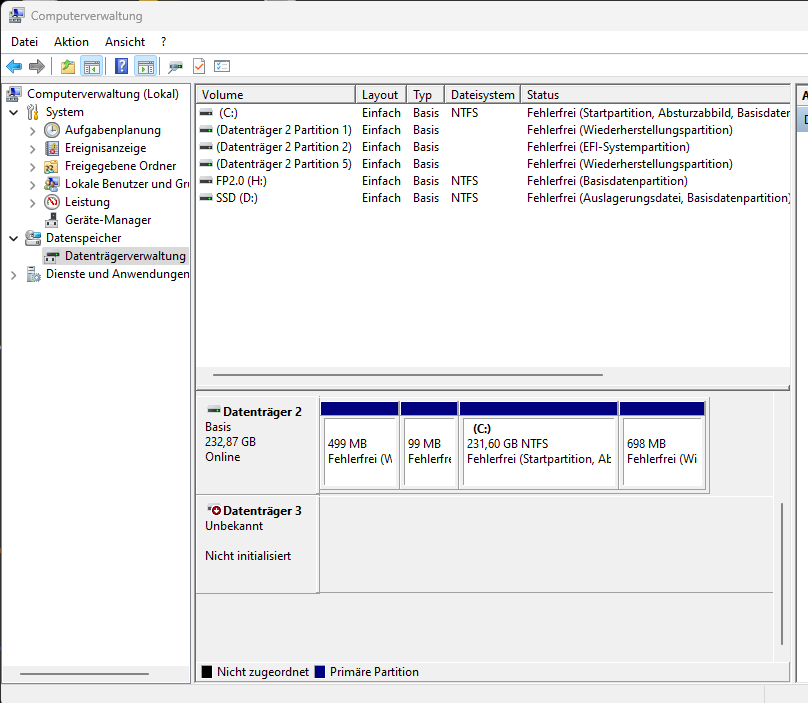Expand Lokale Benutzer und Gruppen node

tap(32, 185)
